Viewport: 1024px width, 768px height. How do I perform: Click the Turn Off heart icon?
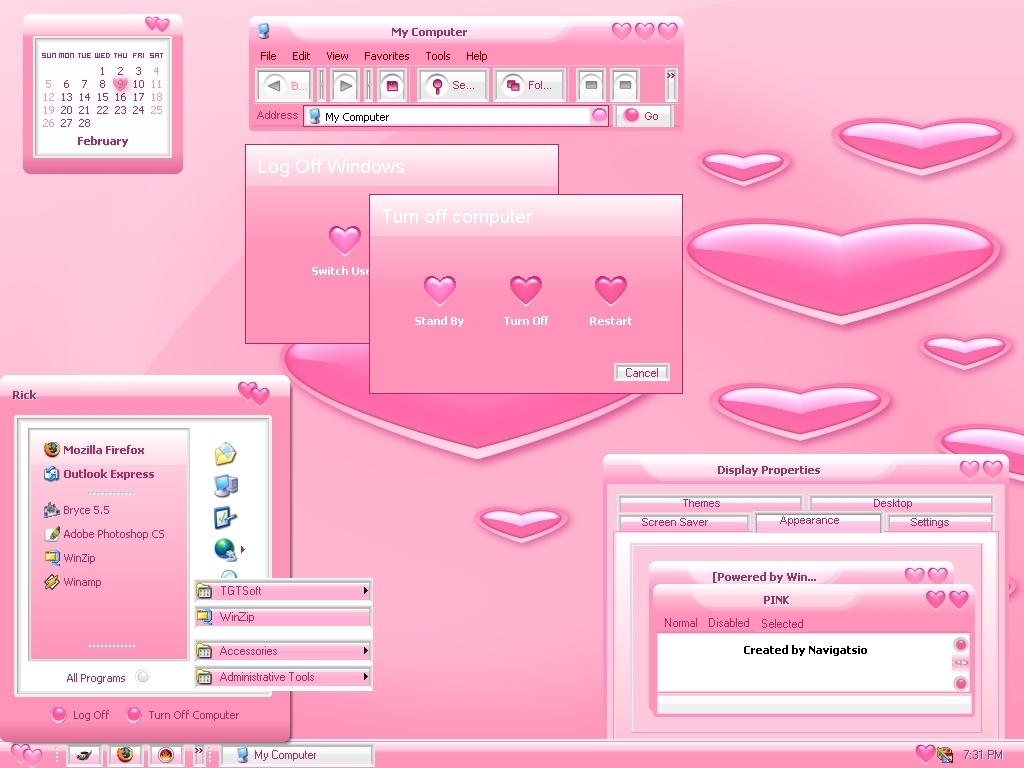tap(526, 290)
